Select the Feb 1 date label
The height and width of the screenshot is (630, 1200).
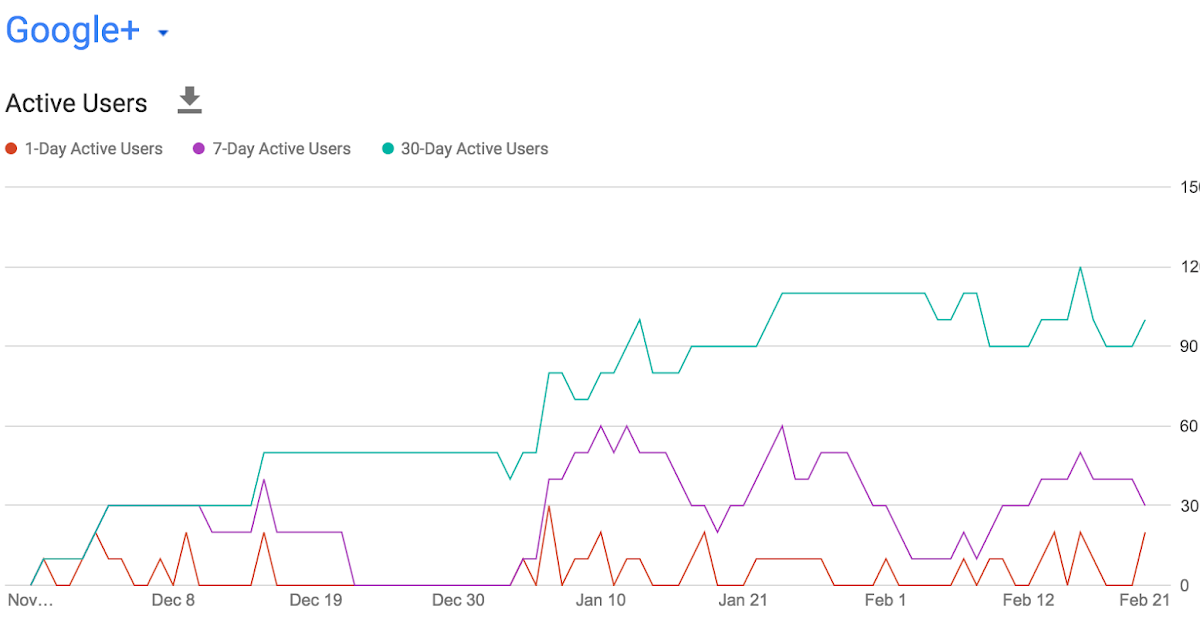885,600
